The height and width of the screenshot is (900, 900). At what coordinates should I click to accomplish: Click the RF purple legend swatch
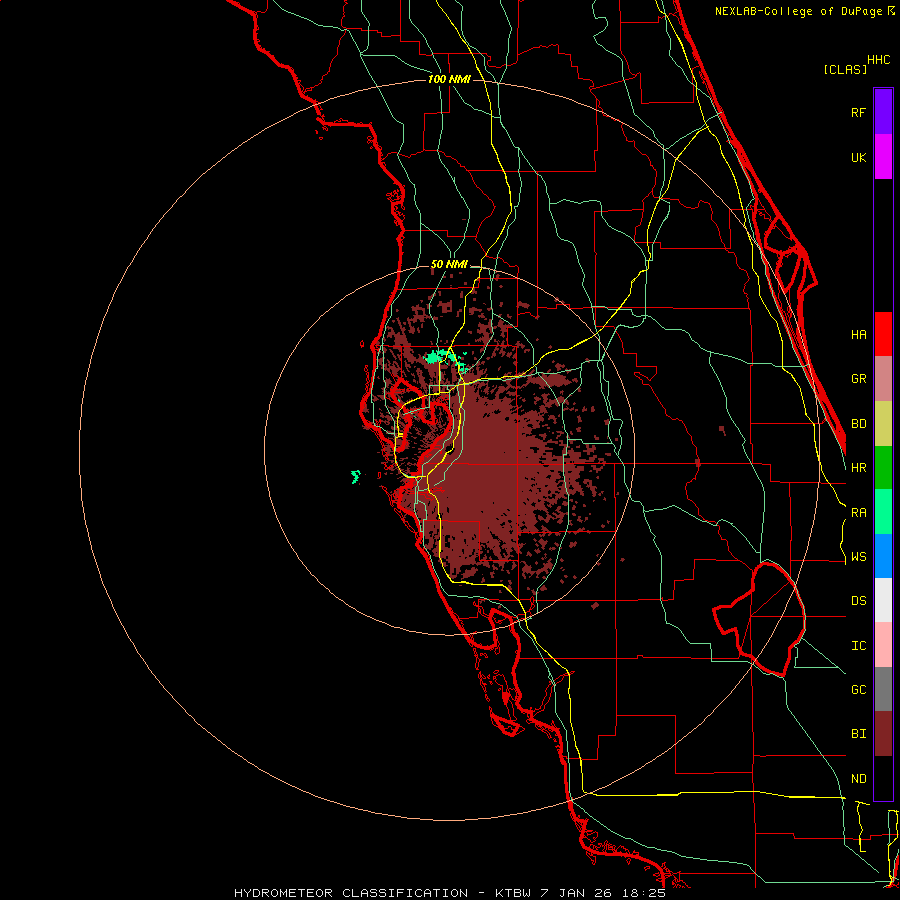(x=883, y=112)
